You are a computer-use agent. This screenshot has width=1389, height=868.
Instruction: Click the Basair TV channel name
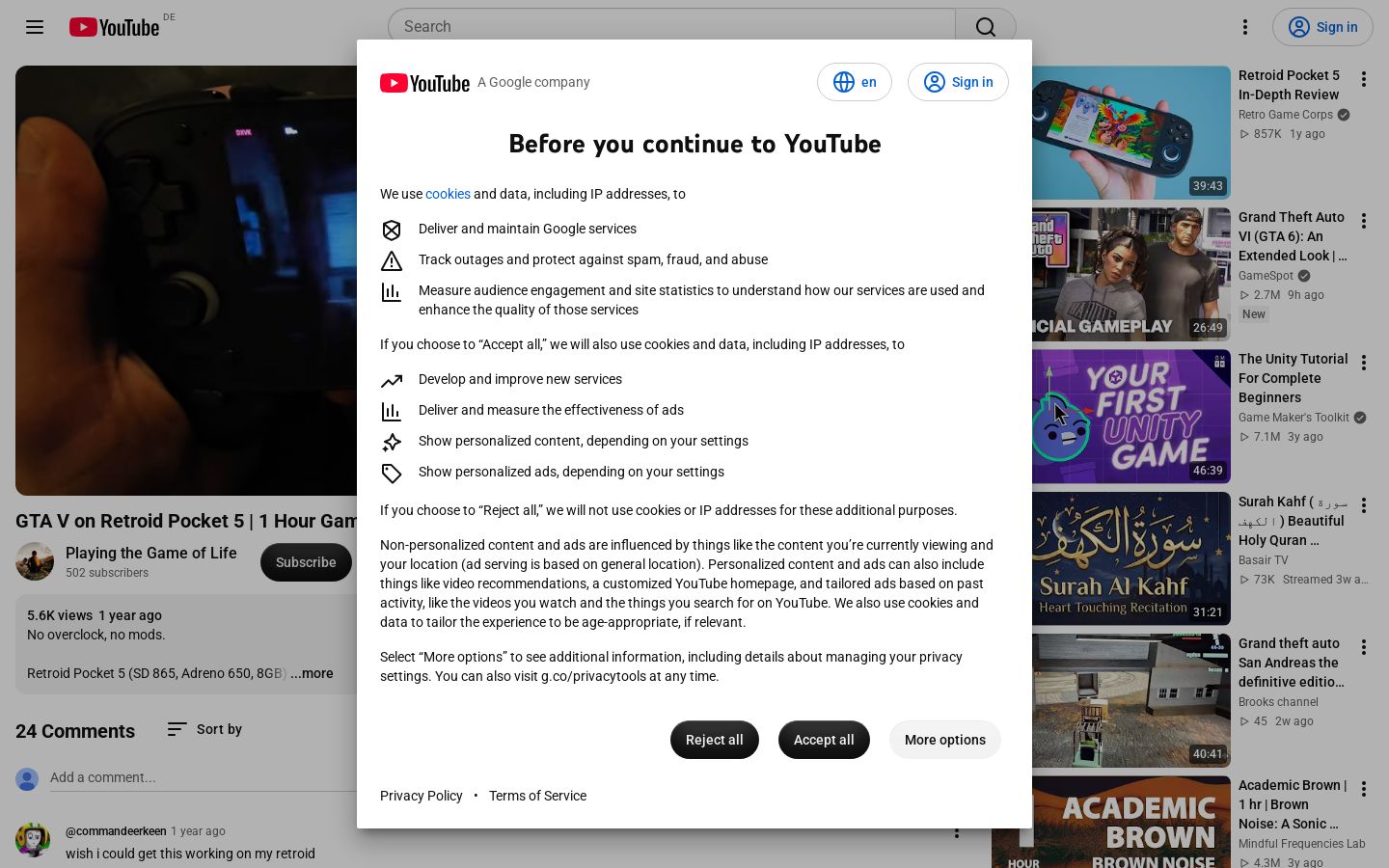coord(1263,560)
